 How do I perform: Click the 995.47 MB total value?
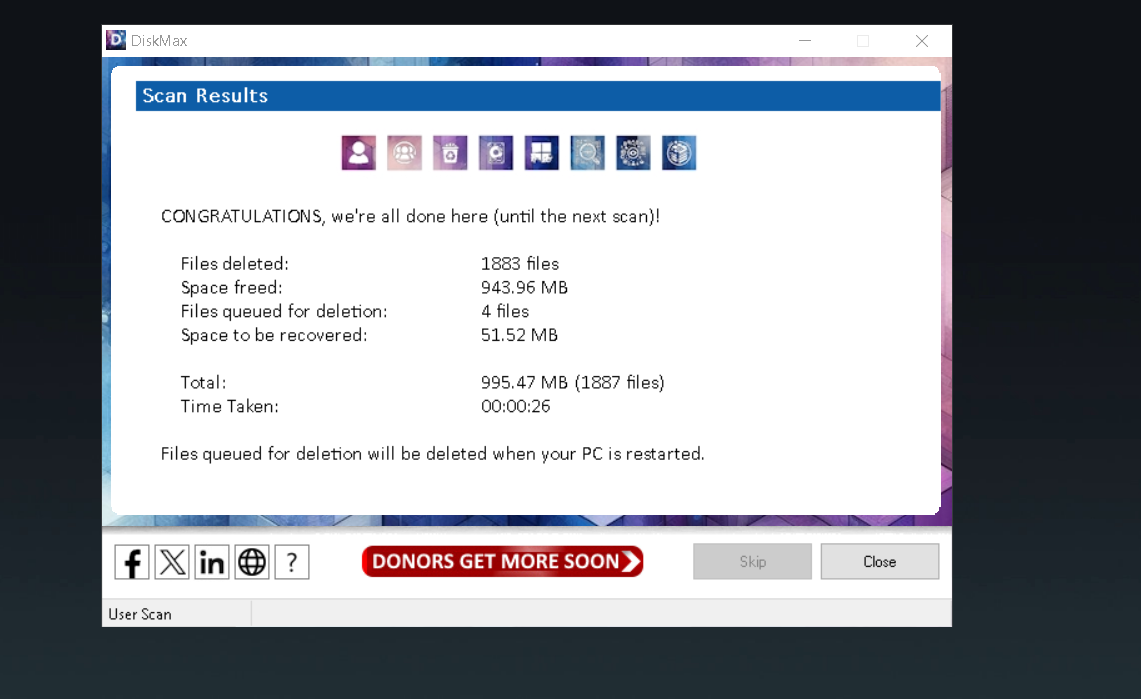(x=573, y=383)
